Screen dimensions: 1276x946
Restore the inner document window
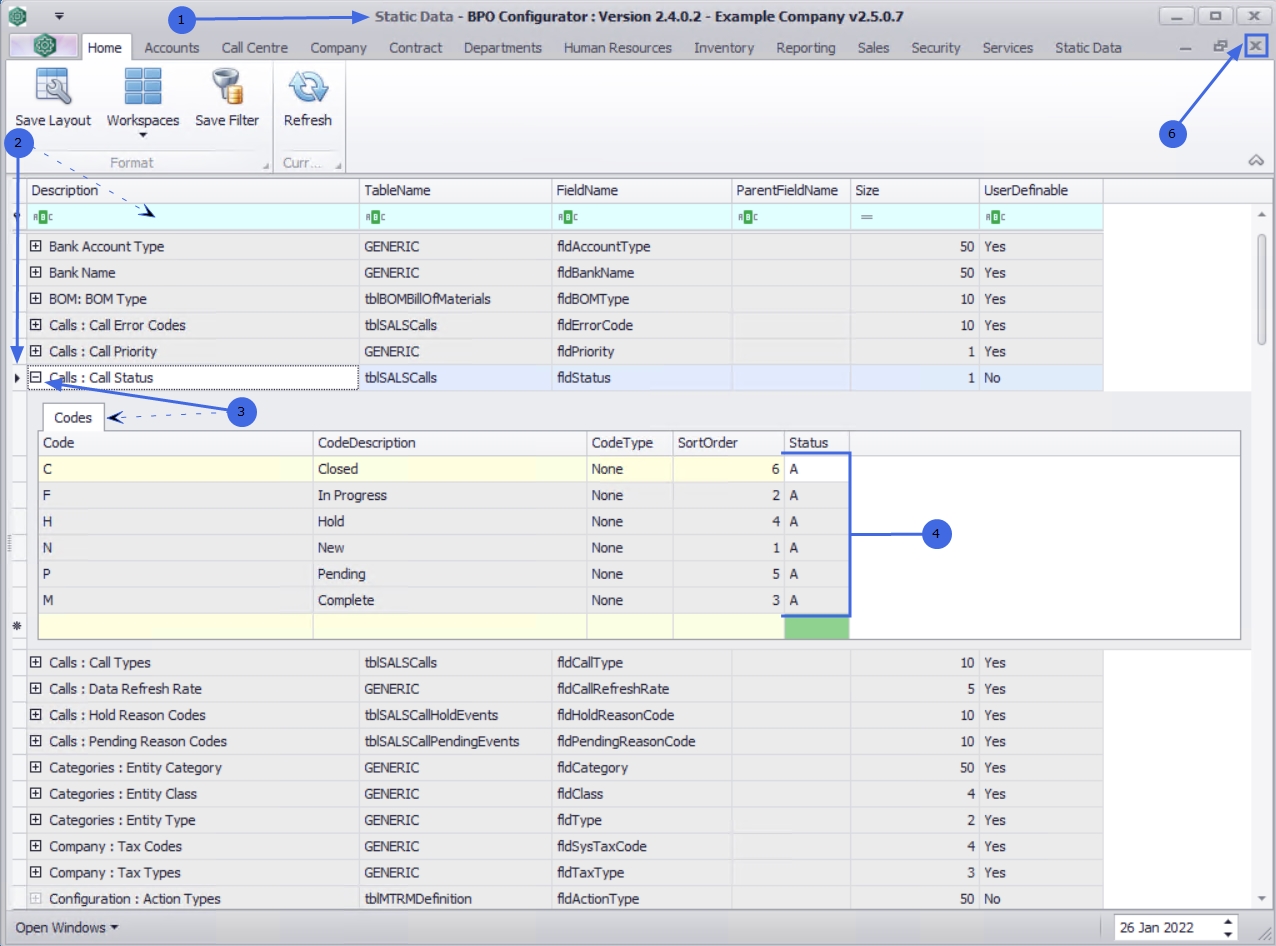[x=1220, y=46]
